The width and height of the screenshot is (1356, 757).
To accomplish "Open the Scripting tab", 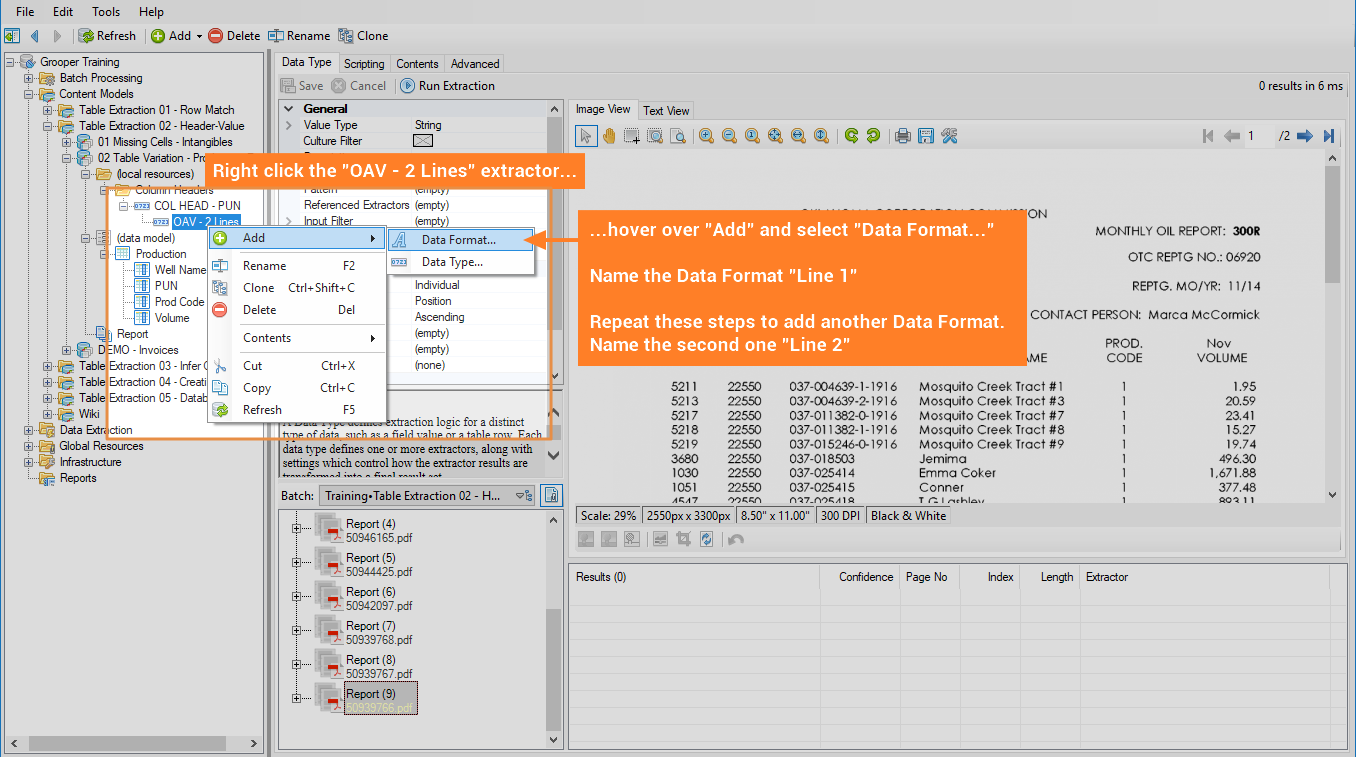I will click(364, 64).
